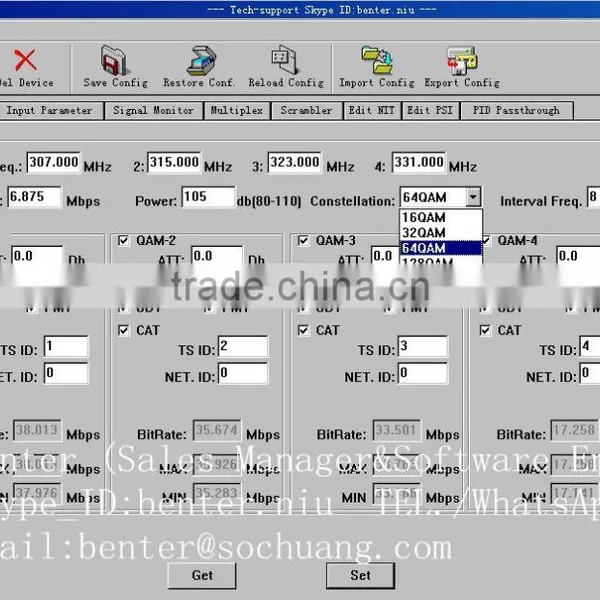Click the BitRate value 33.501

coord(397,430)
